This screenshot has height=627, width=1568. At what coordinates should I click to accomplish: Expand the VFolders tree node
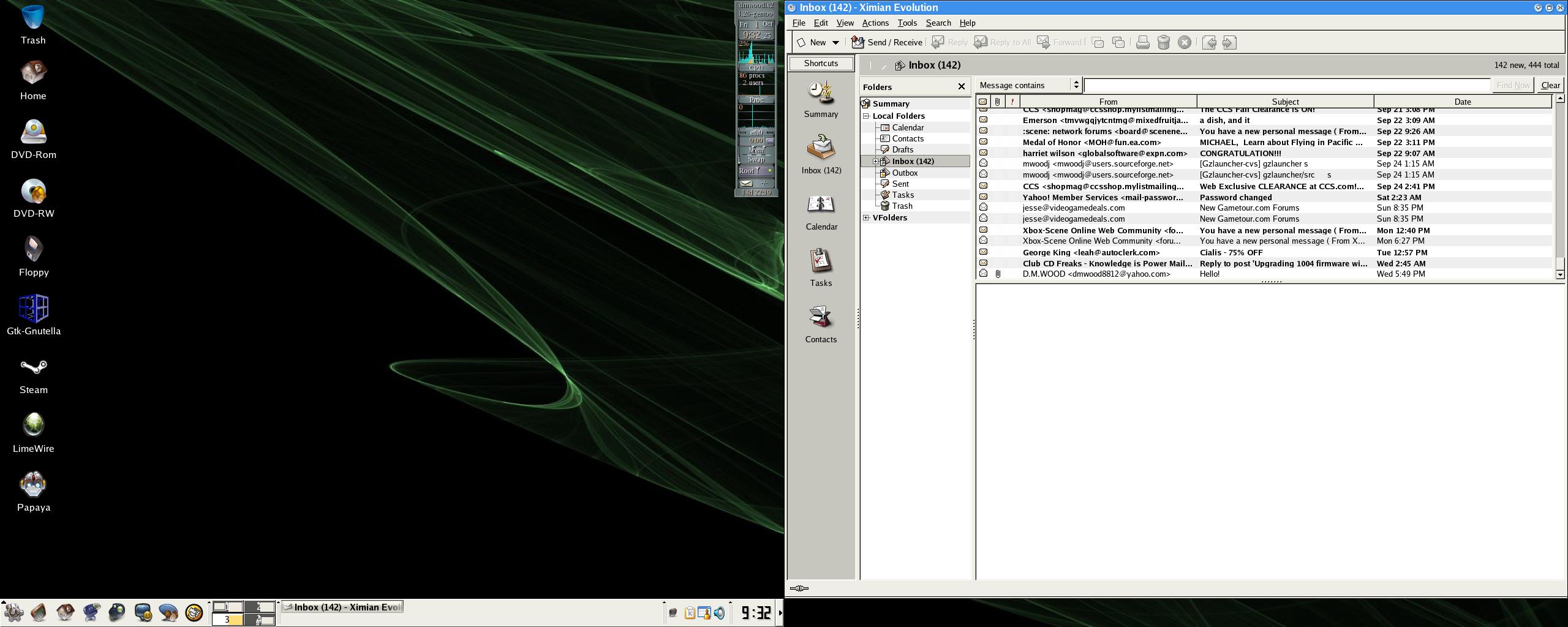pyautogui.click(x=866, y=218)
